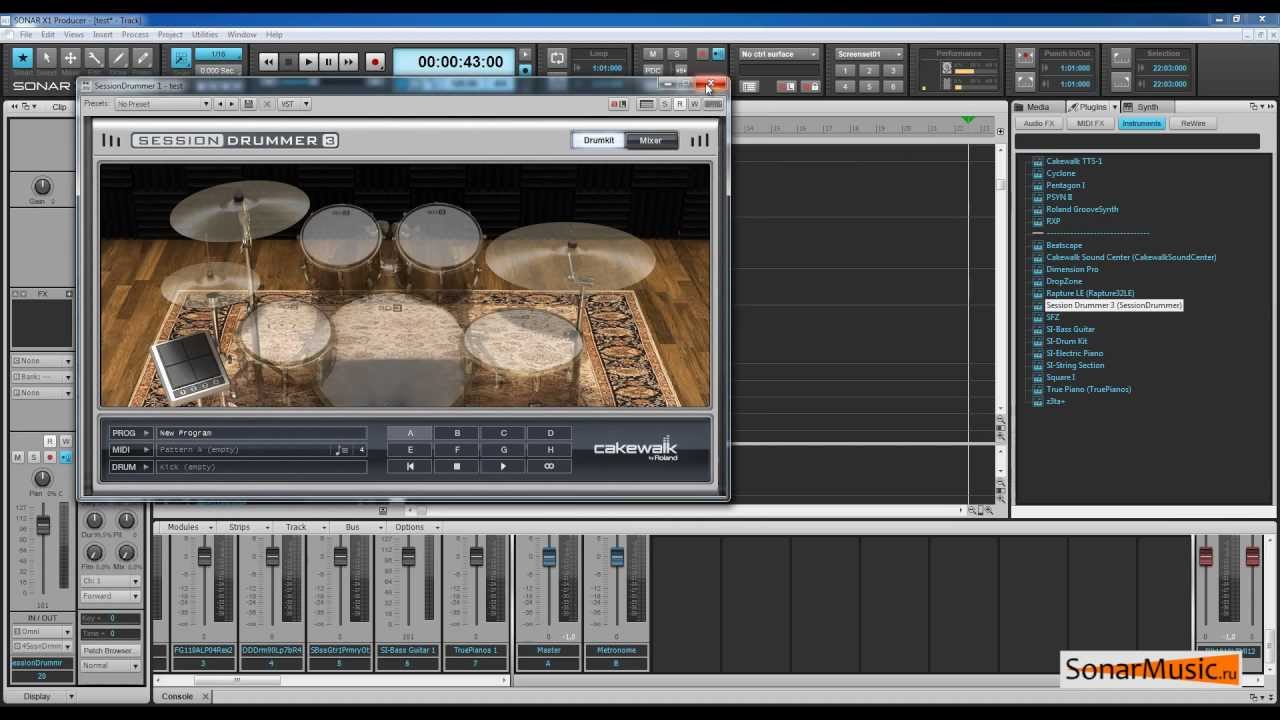1280x720 pixels.
Task: Select the Move tool cross icon
Action: pos(70,59)
